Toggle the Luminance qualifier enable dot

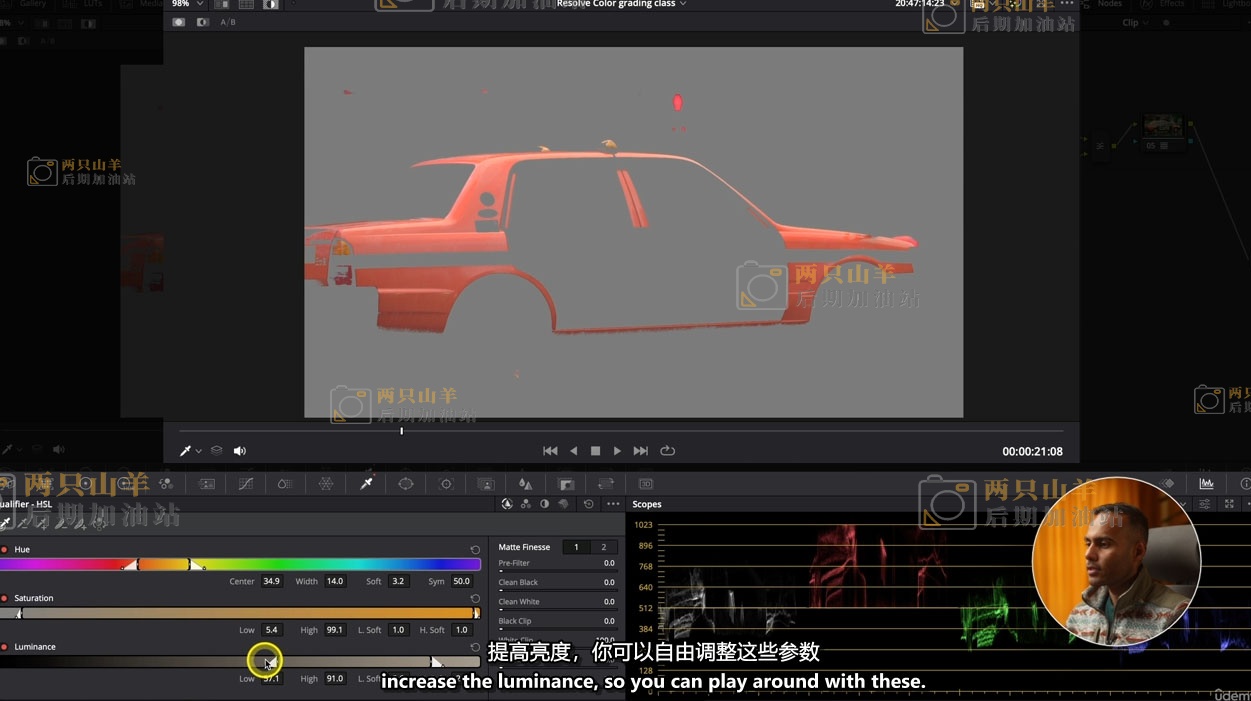[x=4, y=647]
